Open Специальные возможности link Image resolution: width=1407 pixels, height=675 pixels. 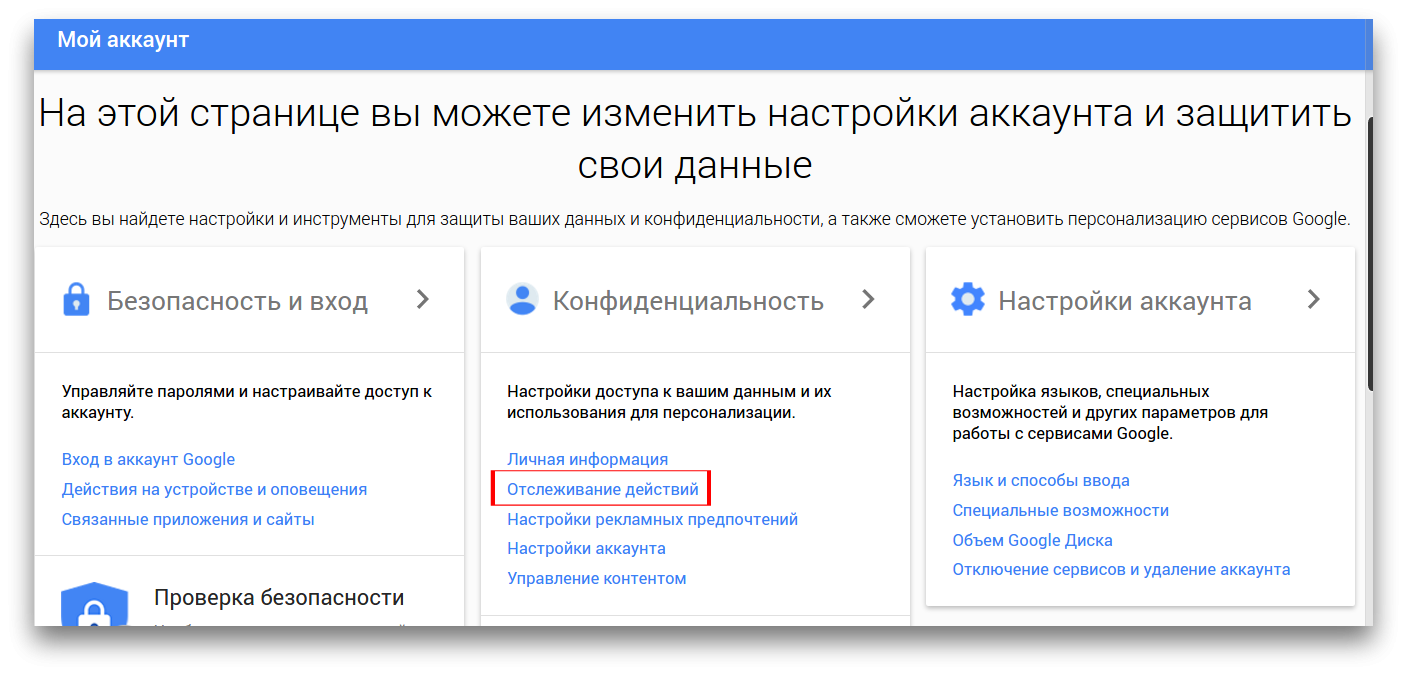click(1060, 511)
